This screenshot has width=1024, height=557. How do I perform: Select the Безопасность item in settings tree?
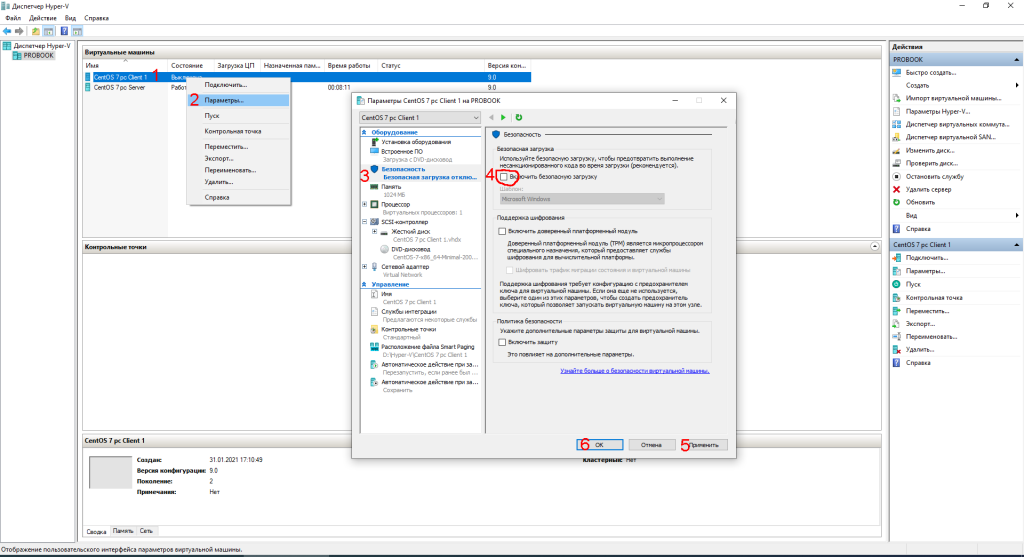coord(403,169)
